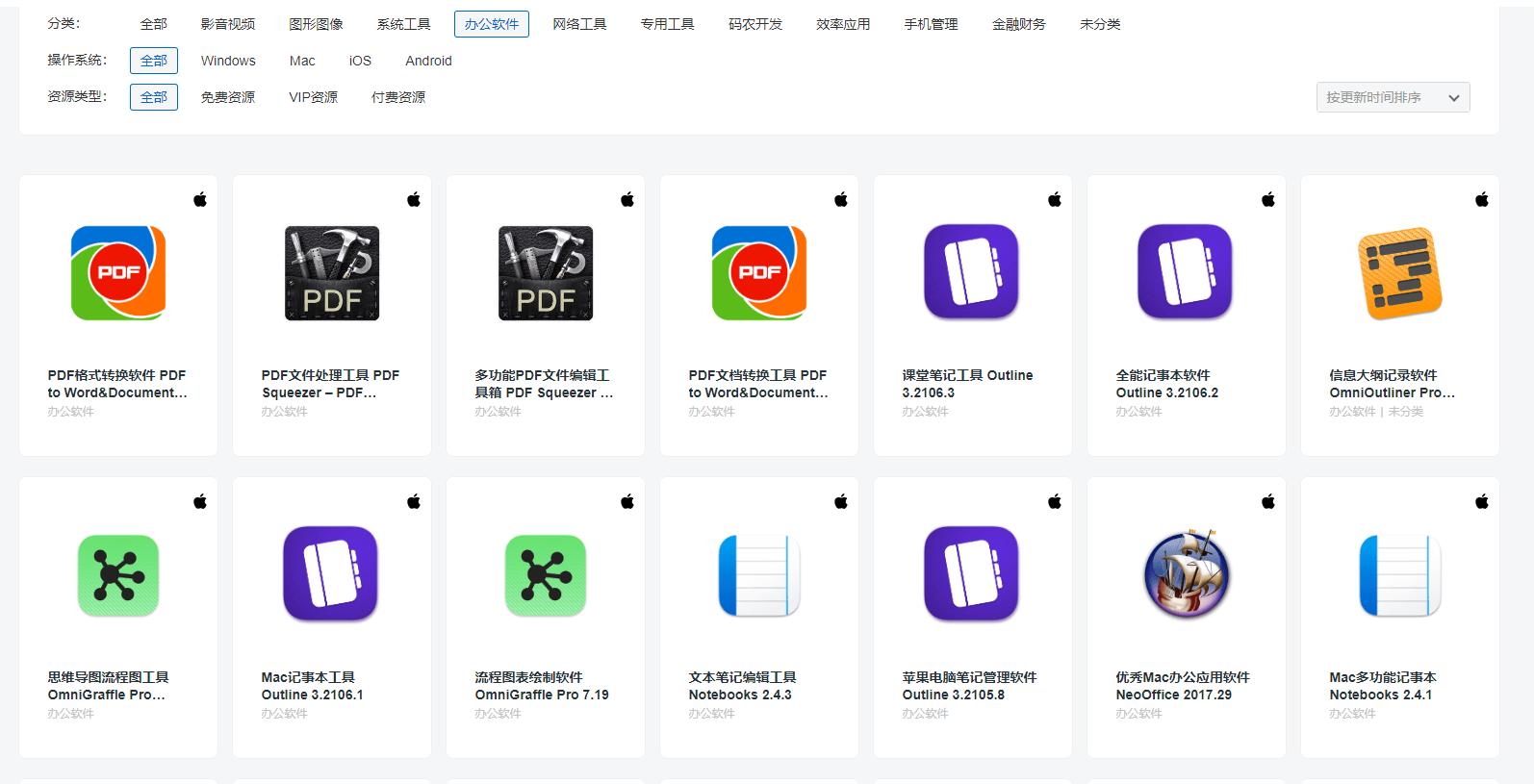
Task: Click the Outline 3.2106.1 purple icon
Action: click(330, 574)
